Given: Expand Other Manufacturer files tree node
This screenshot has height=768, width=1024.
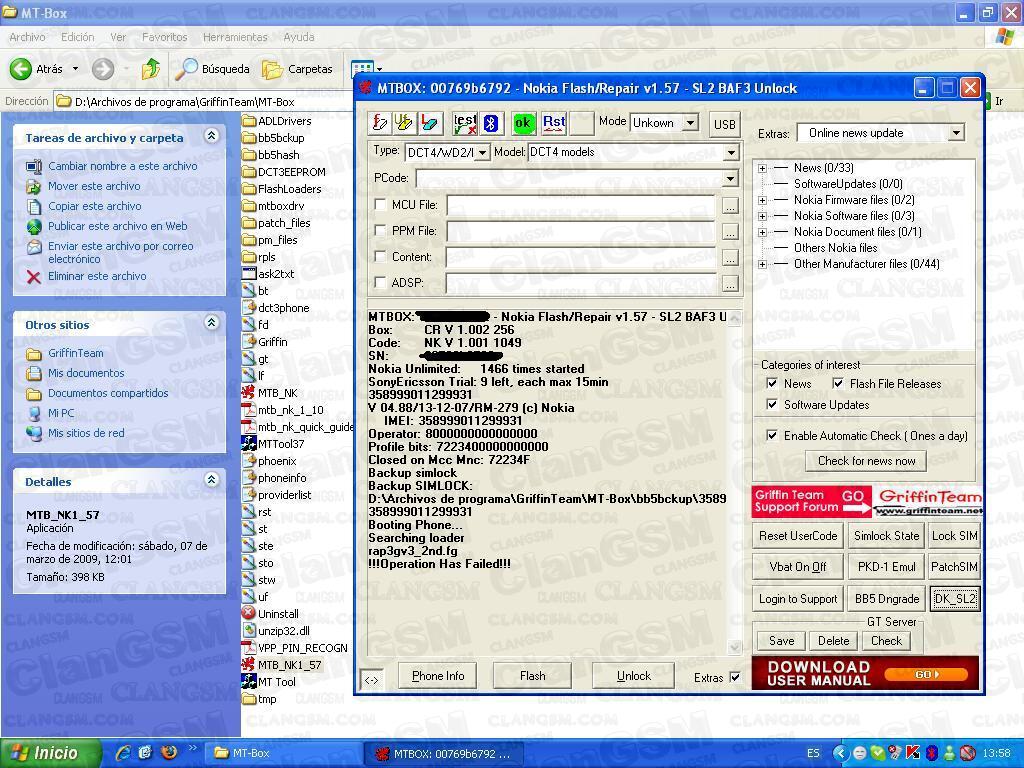Looking at the screenshot, I should coord(762,264).
